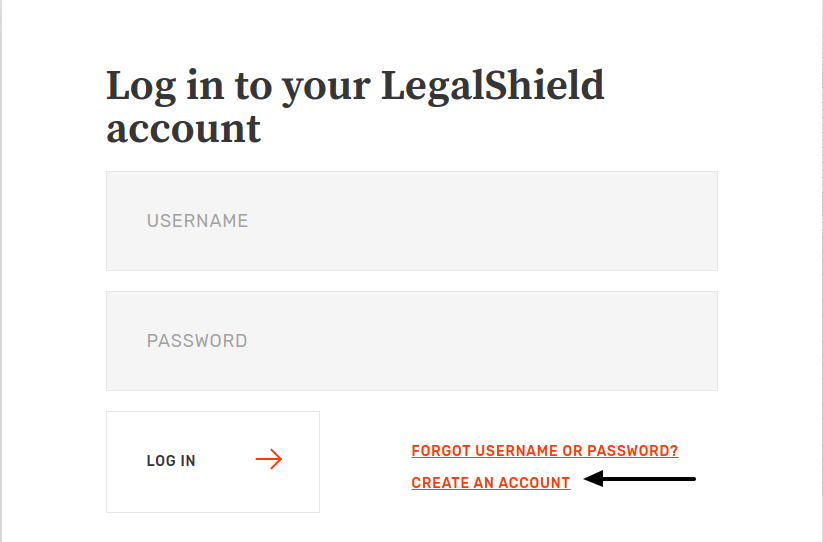Click the orange arrow icon in the Log In button
This screenshot has height=542, width=823.
pos(268,460)
